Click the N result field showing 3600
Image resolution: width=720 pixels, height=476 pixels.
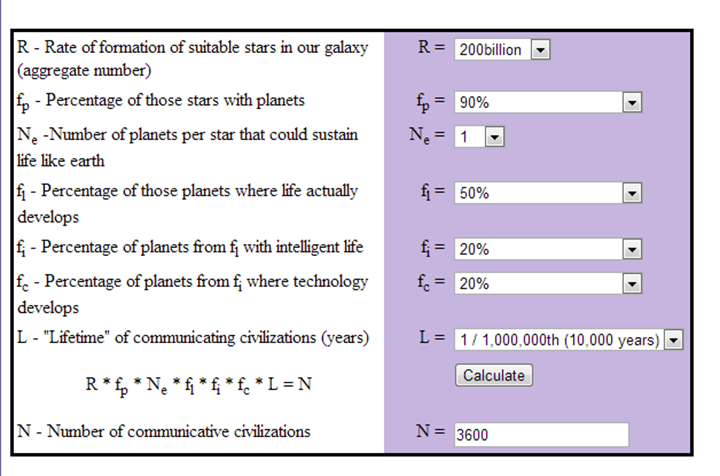541,434
